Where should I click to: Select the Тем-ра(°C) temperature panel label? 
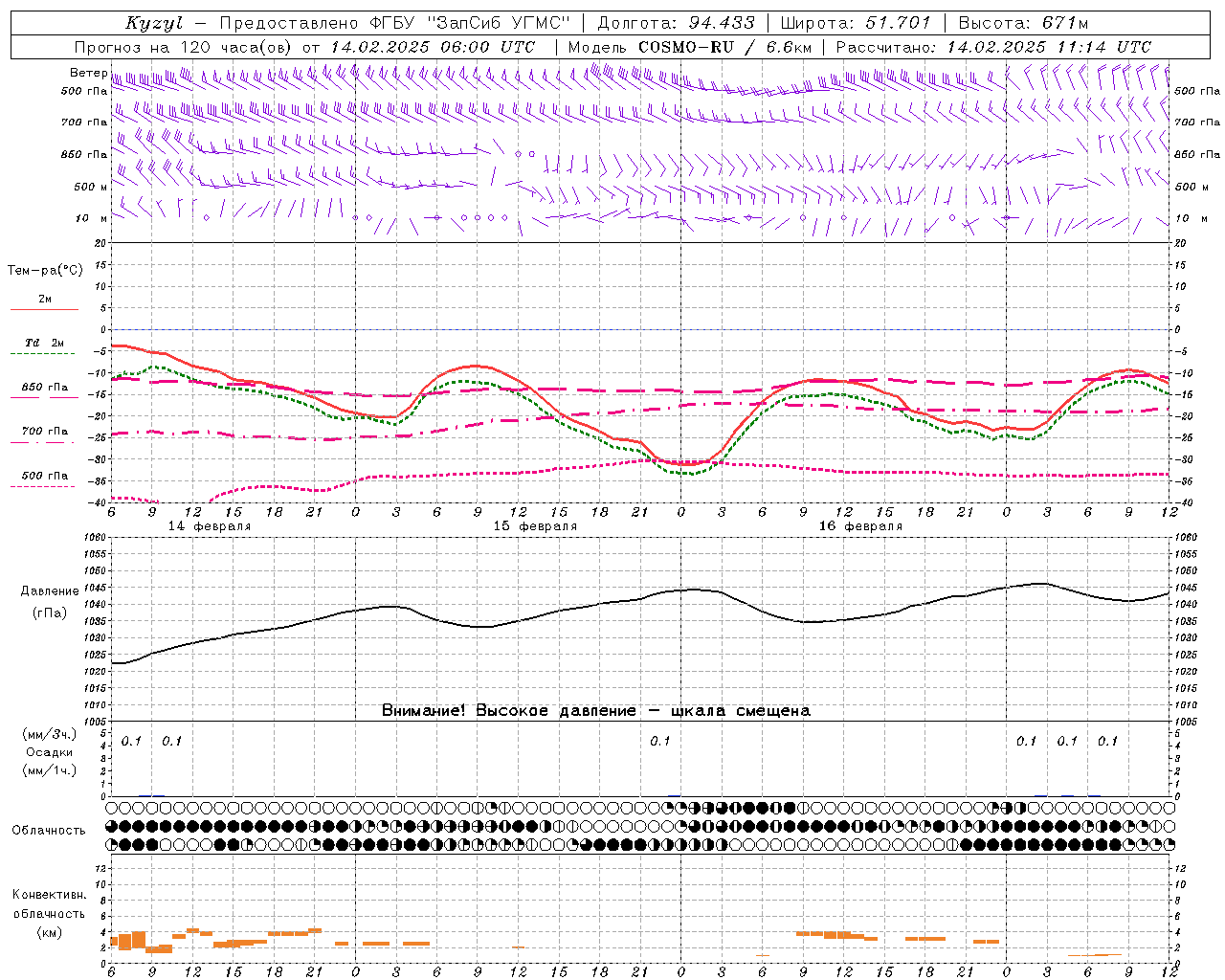45,271
